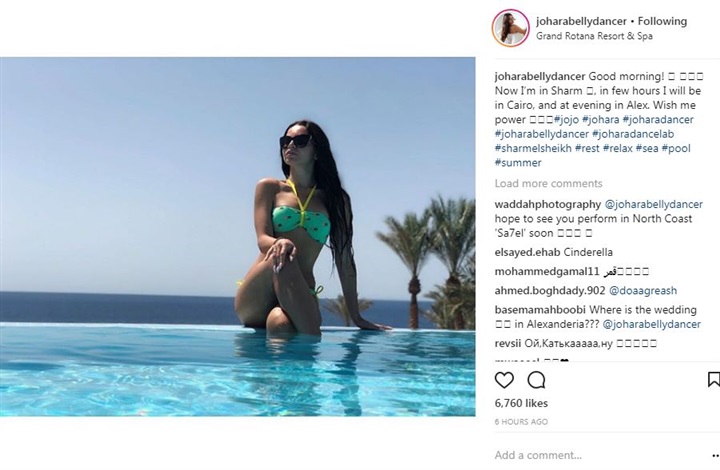Toggle the Following status button
The image size is (720, 470).
tap(662, 21)
